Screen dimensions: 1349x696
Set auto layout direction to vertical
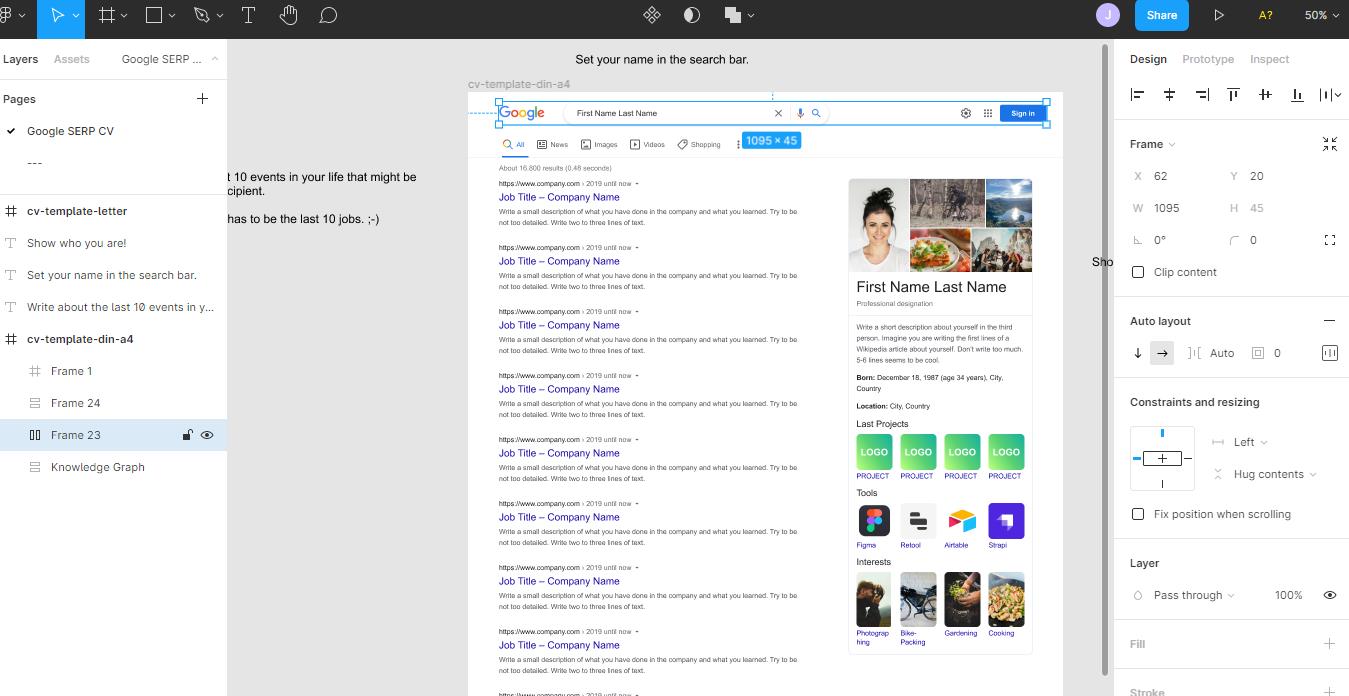(1138, 353)
